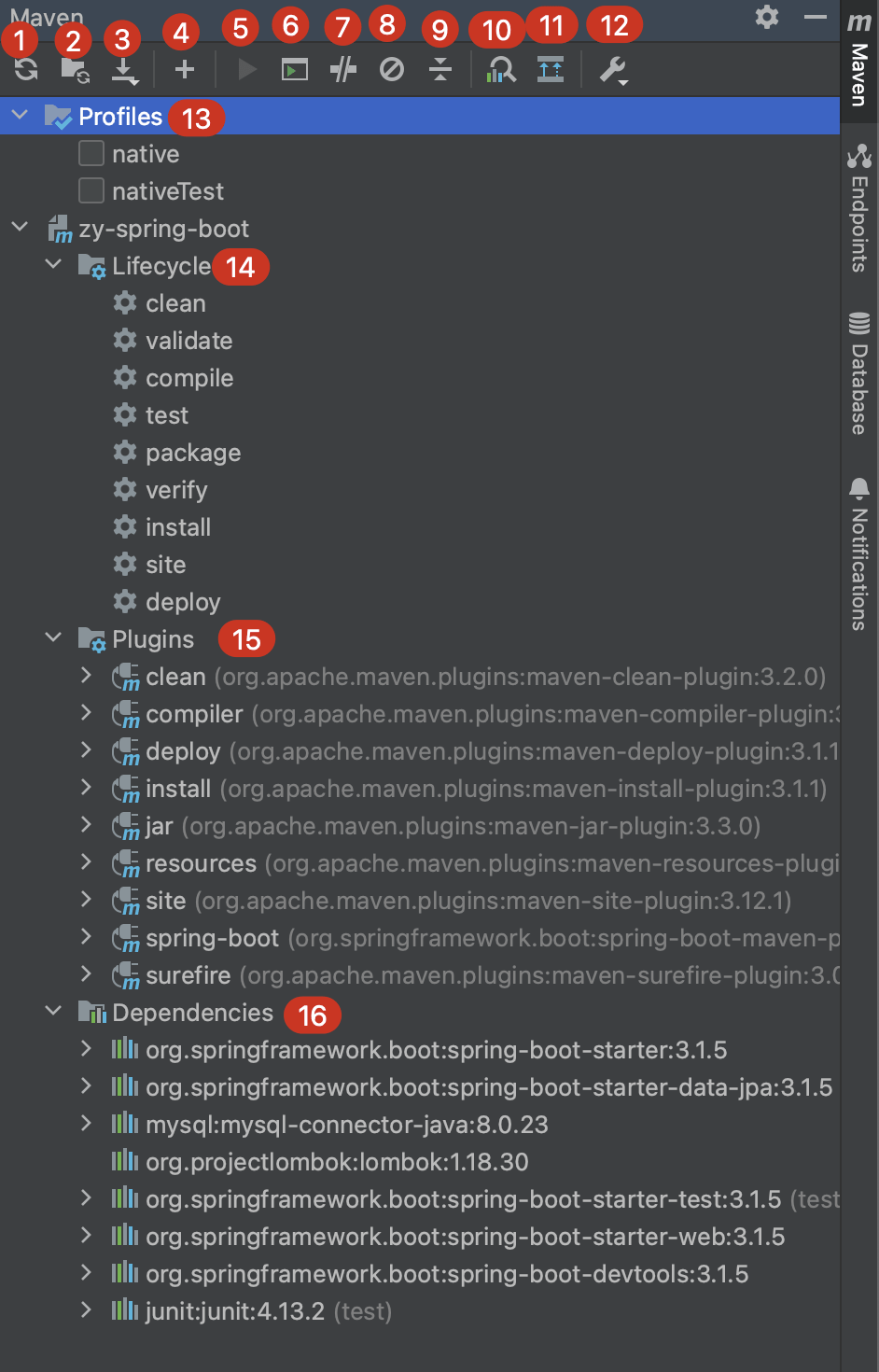
Task: Expand the spring-boot plugin node
Action: click(x=87, y=936)
